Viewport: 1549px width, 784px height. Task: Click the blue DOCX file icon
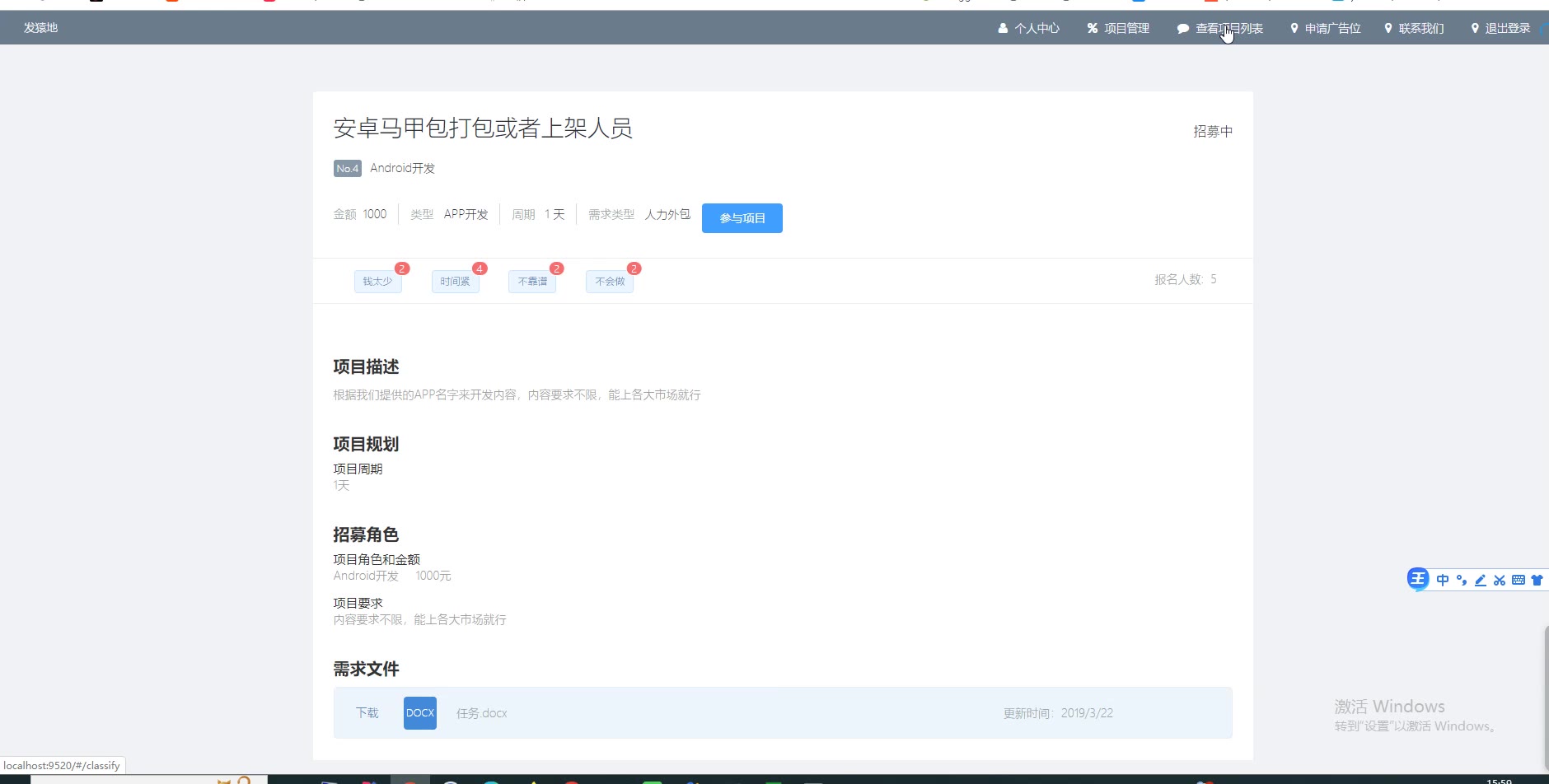(x=420, y=713)
